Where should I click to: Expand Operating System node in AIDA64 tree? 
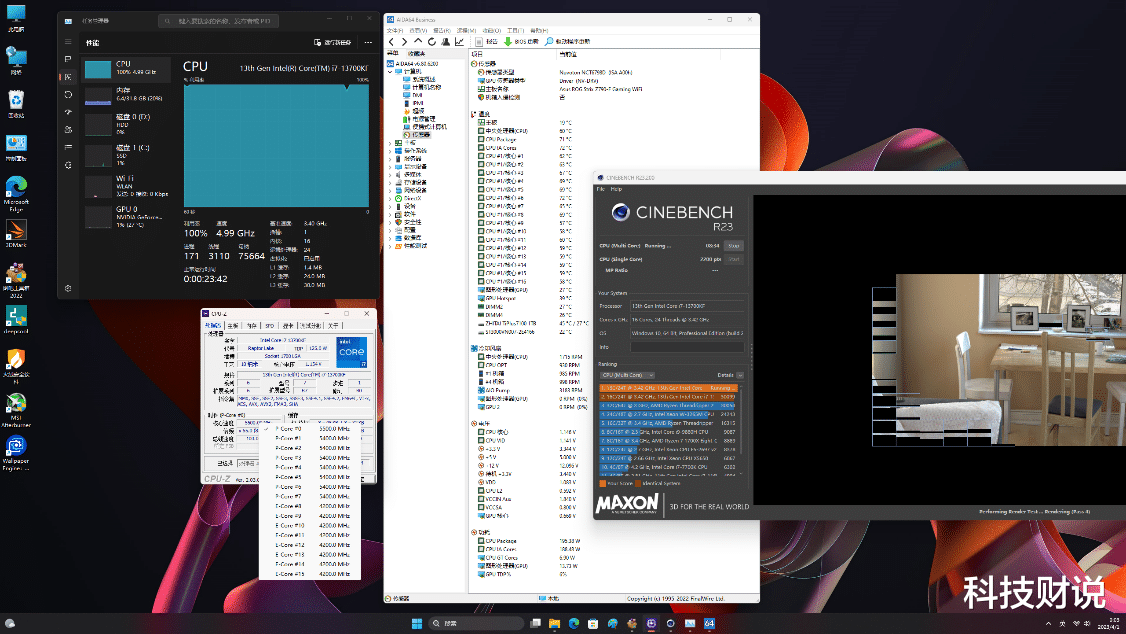pyautogui.click(x=391, y=151)
